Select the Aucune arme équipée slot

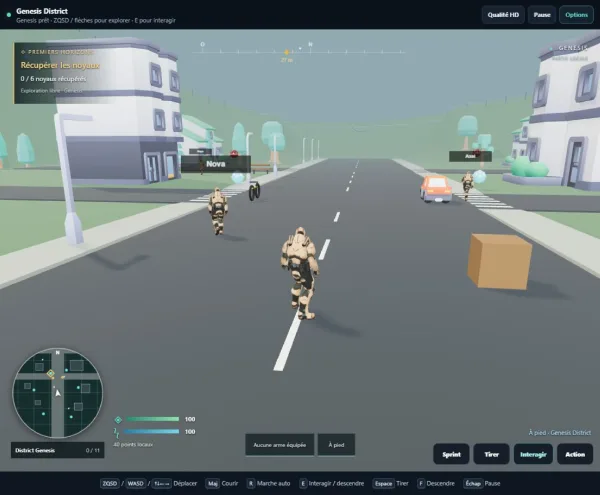click(x=280, y=445)
